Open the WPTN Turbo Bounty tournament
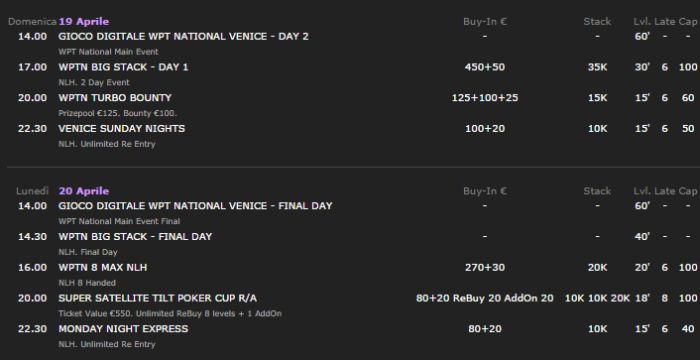The image size is (700, 360). point(115,98)
